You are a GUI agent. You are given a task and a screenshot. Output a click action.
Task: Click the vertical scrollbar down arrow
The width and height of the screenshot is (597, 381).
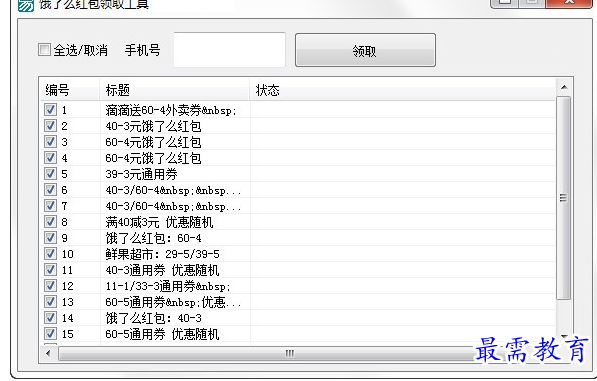(x=564, y=336)
